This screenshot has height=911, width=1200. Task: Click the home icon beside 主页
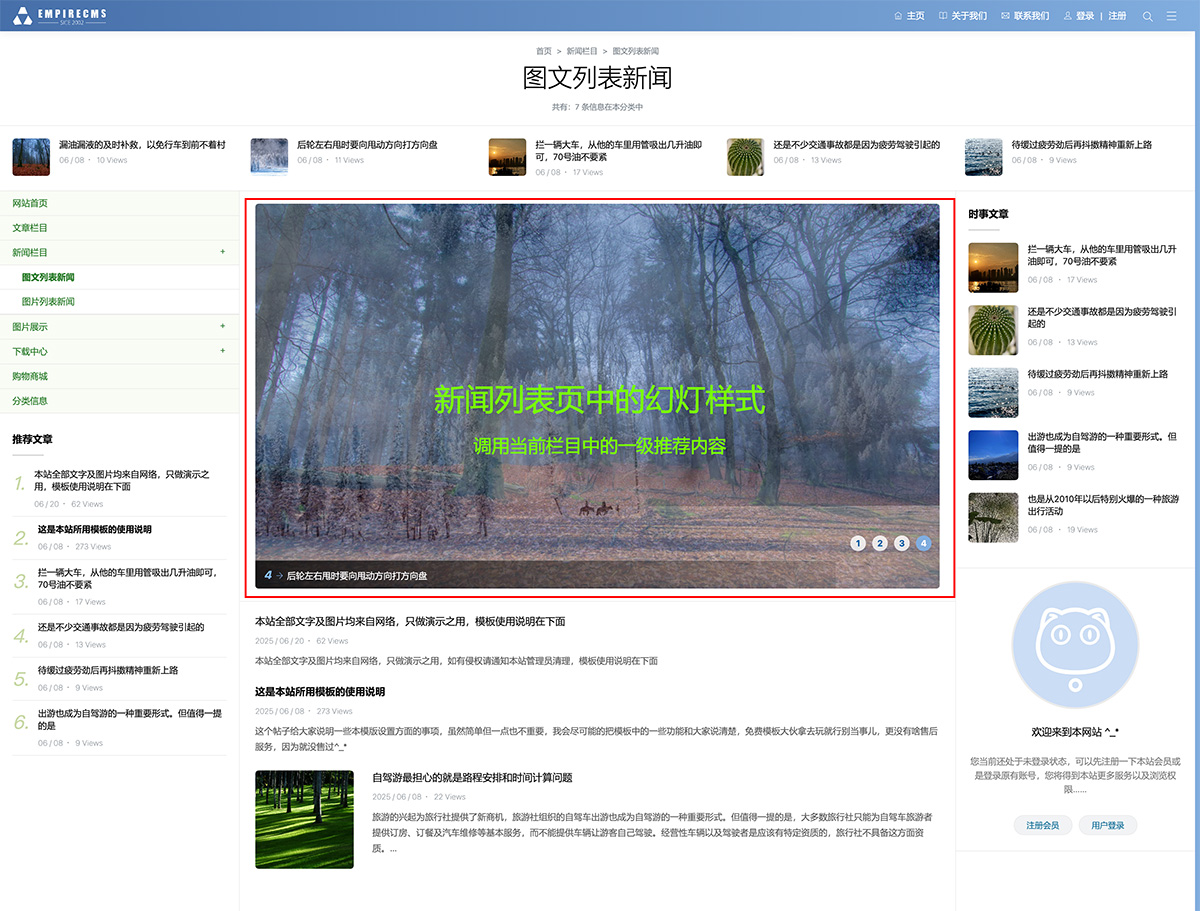coord(897,16)
